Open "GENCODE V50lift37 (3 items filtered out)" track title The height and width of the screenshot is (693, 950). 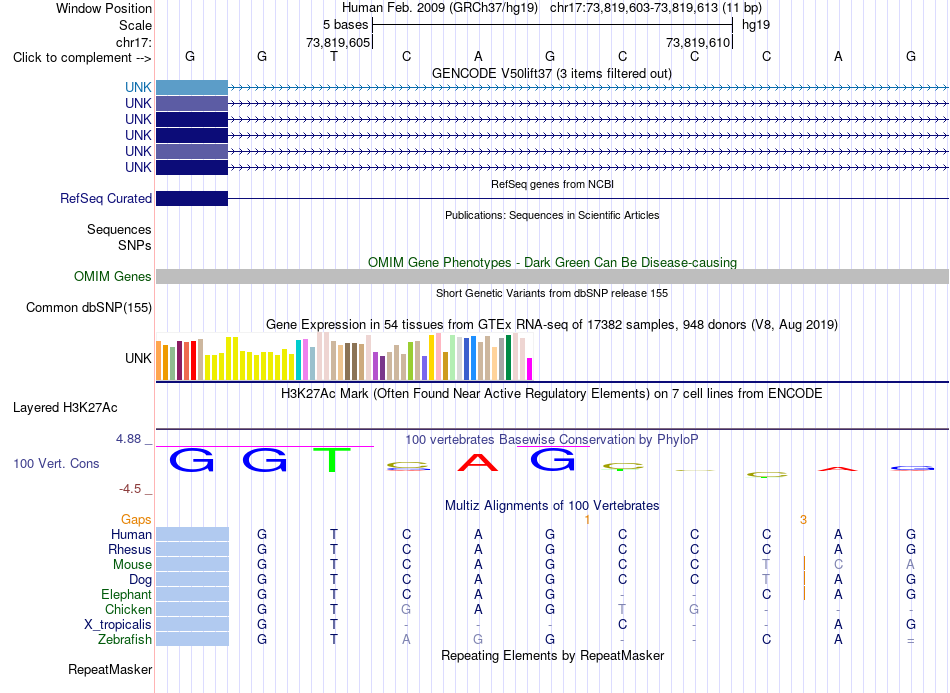pyautogui.click(x=551, y=73)
